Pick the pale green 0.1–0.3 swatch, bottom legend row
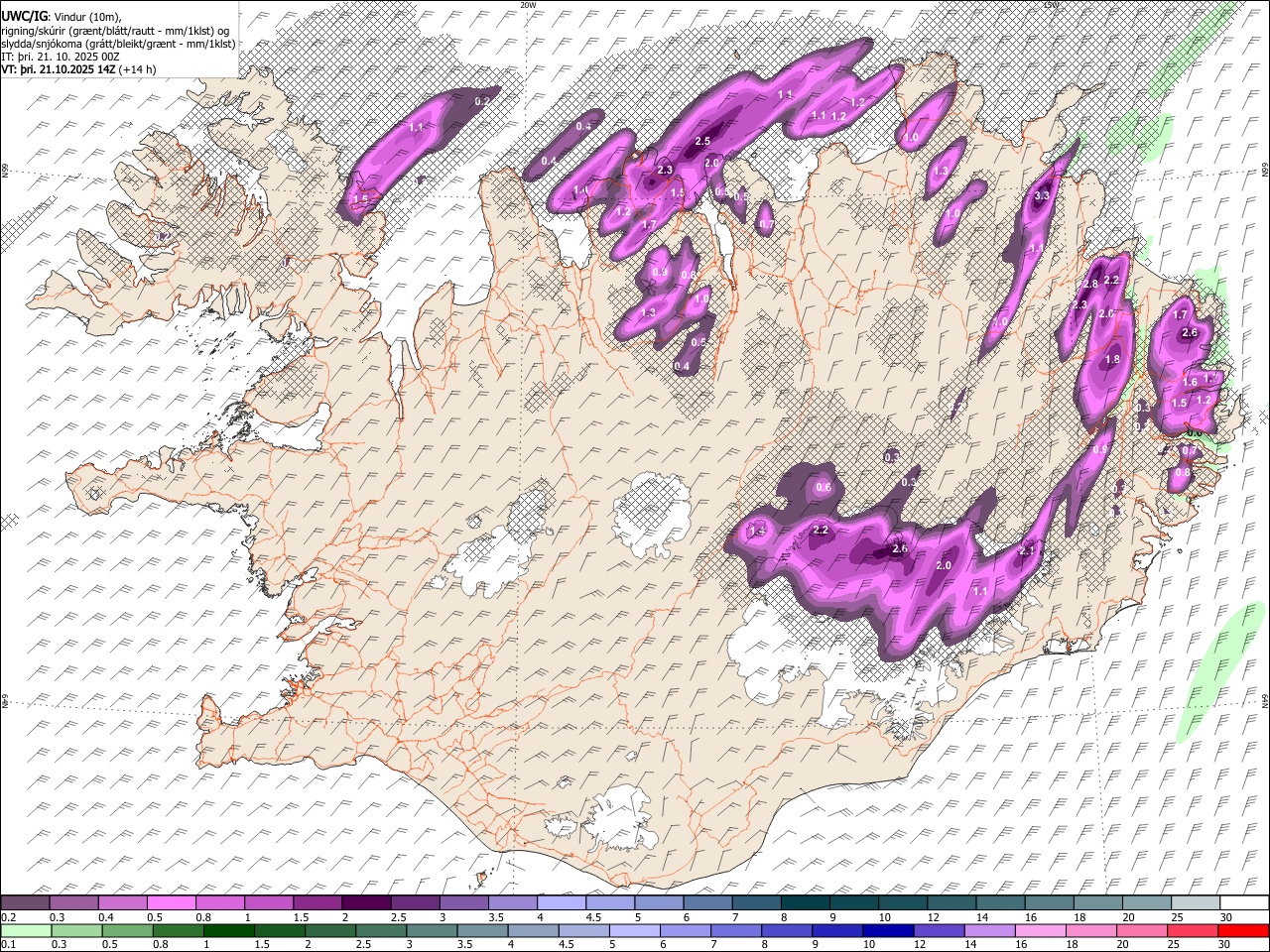Image resolution: width=1270 pixels, height=952 pixels. click(x=27, y=930)
